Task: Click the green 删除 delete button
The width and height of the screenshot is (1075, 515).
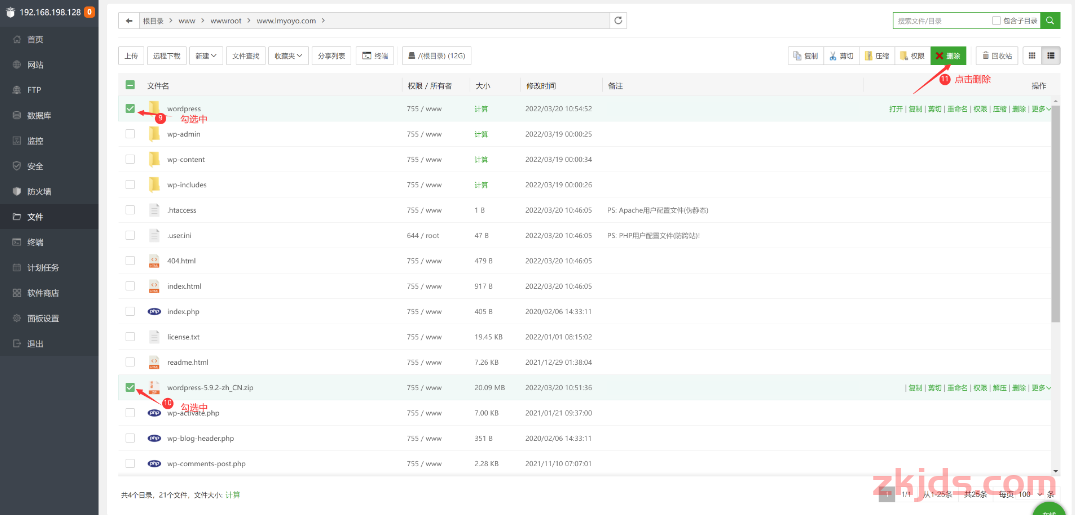Action: (948, 56)
